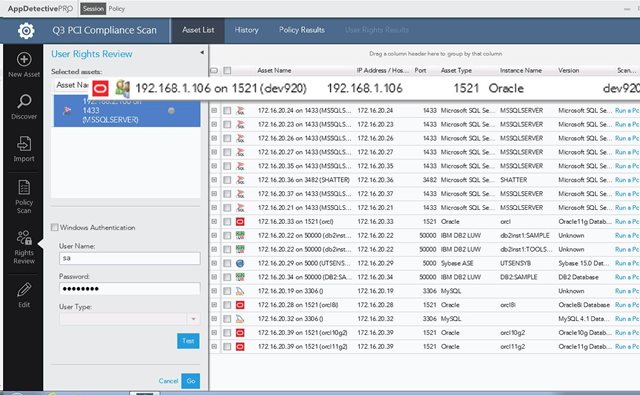Switch to the Asset List tab

198,30
